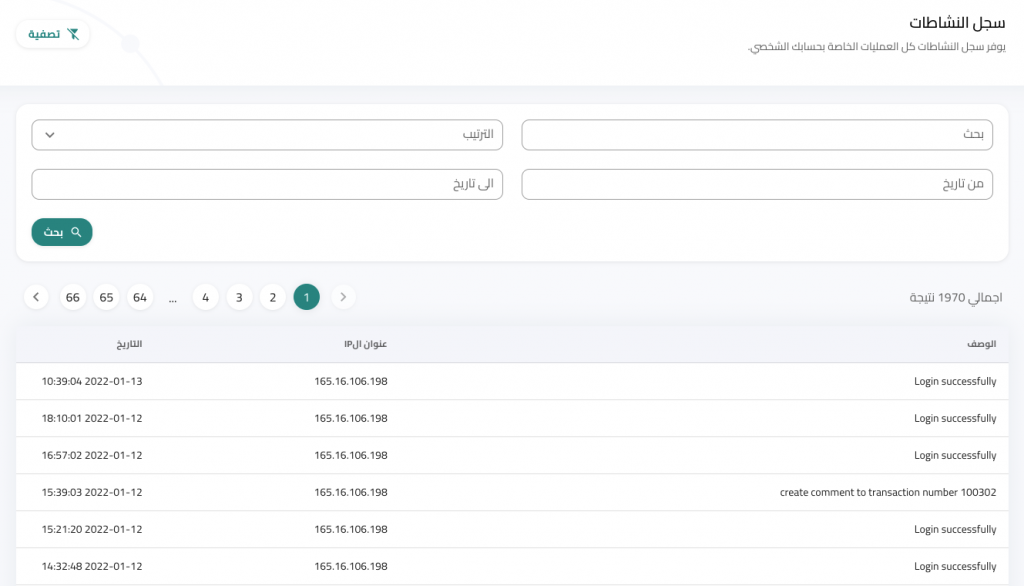
Task: Jump to page 65 in pagination
Action: tap(107, 297)
